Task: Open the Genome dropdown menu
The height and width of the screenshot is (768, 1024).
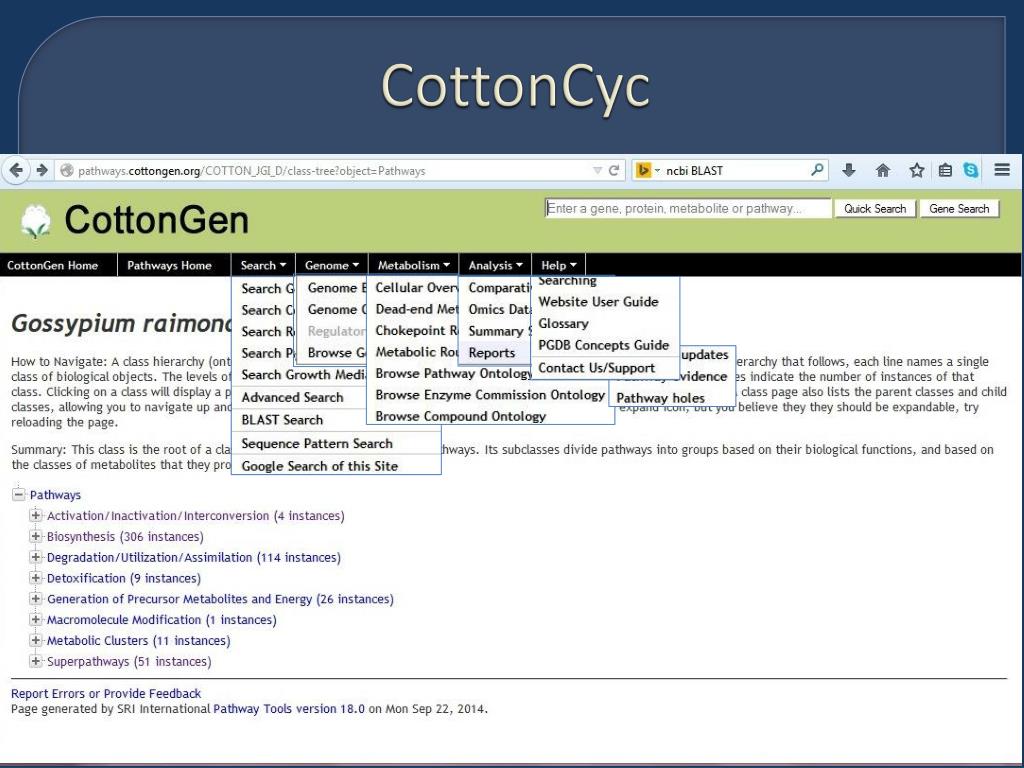Action: coord(332,265)
